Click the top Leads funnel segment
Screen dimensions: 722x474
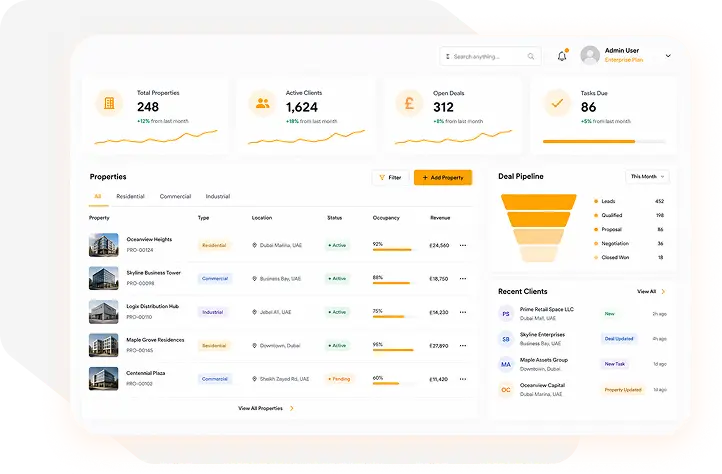(539, 202)
